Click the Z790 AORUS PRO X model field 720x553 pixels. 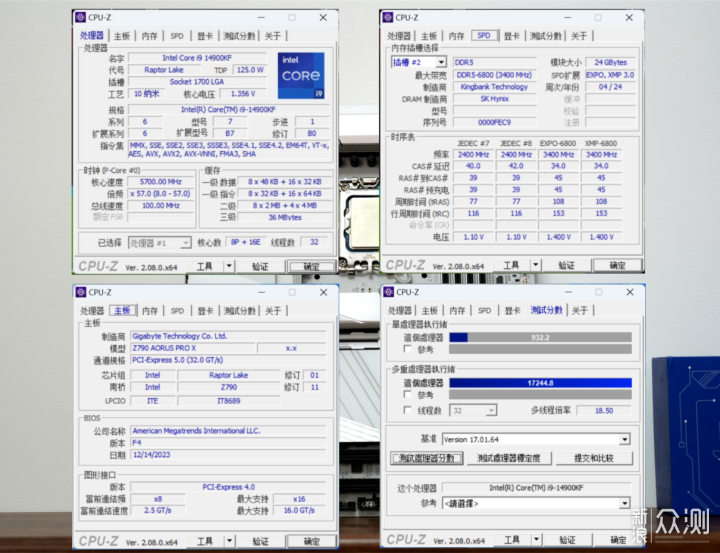tap(192, 348)
